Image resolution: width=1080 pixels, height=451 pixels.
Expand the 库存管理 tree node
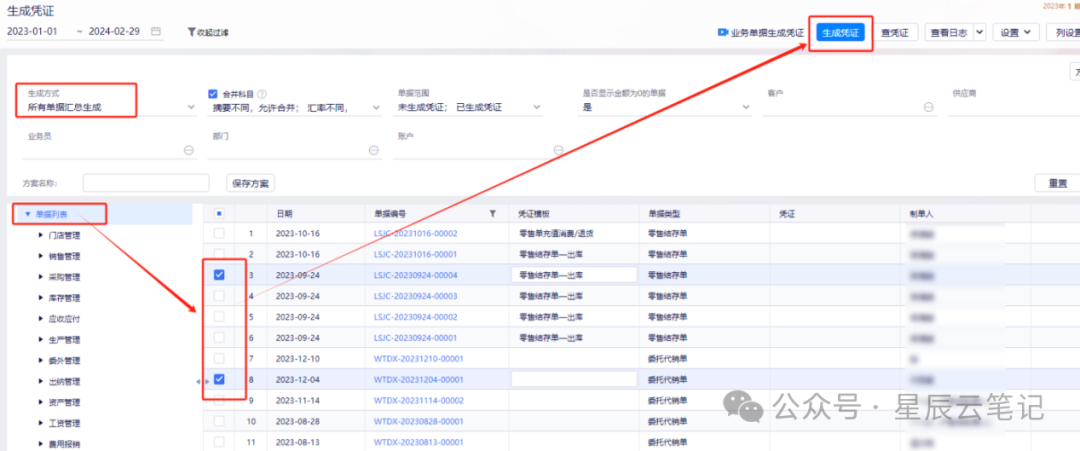tap(41, 298)
